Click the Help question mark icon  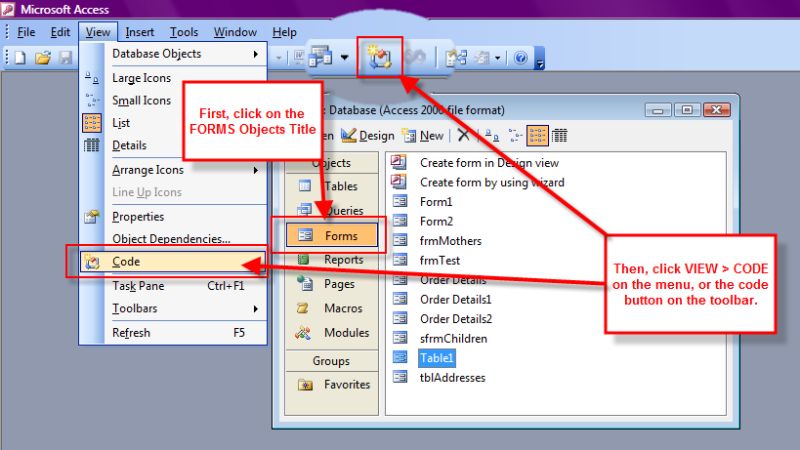coord(521,58)
